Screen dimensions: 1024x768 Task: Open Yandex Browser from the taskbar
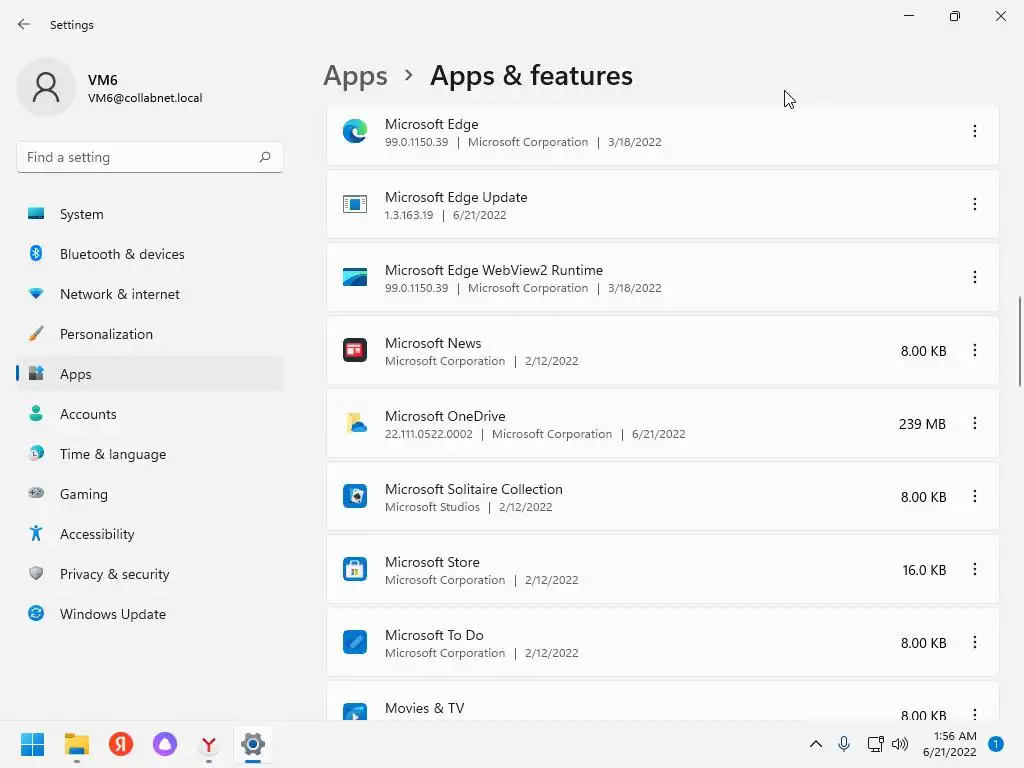tap(209, 744)
